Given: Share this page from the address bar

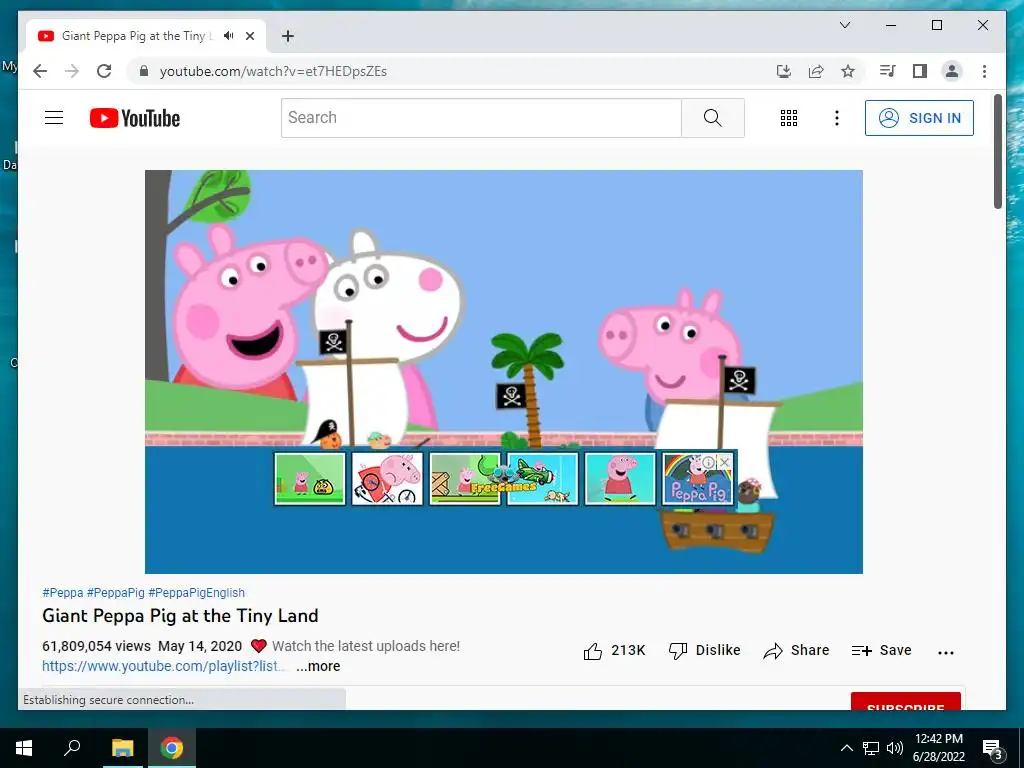Looking at the screenshot, I should 816,71.
